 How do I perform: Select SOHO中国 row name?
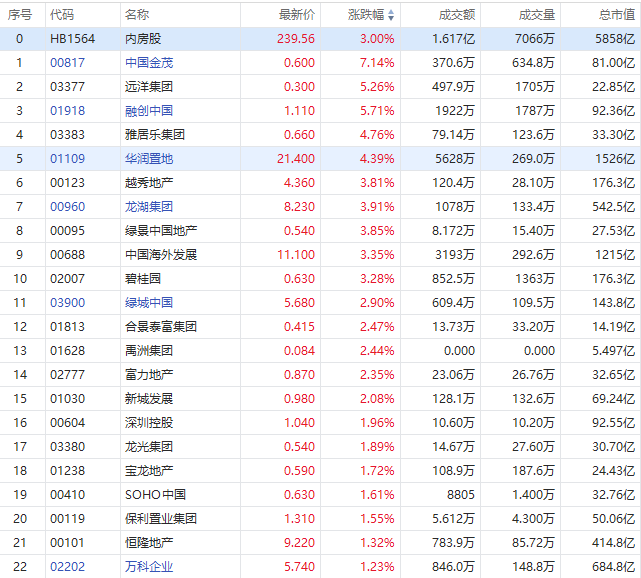click(x=155, y=495)
